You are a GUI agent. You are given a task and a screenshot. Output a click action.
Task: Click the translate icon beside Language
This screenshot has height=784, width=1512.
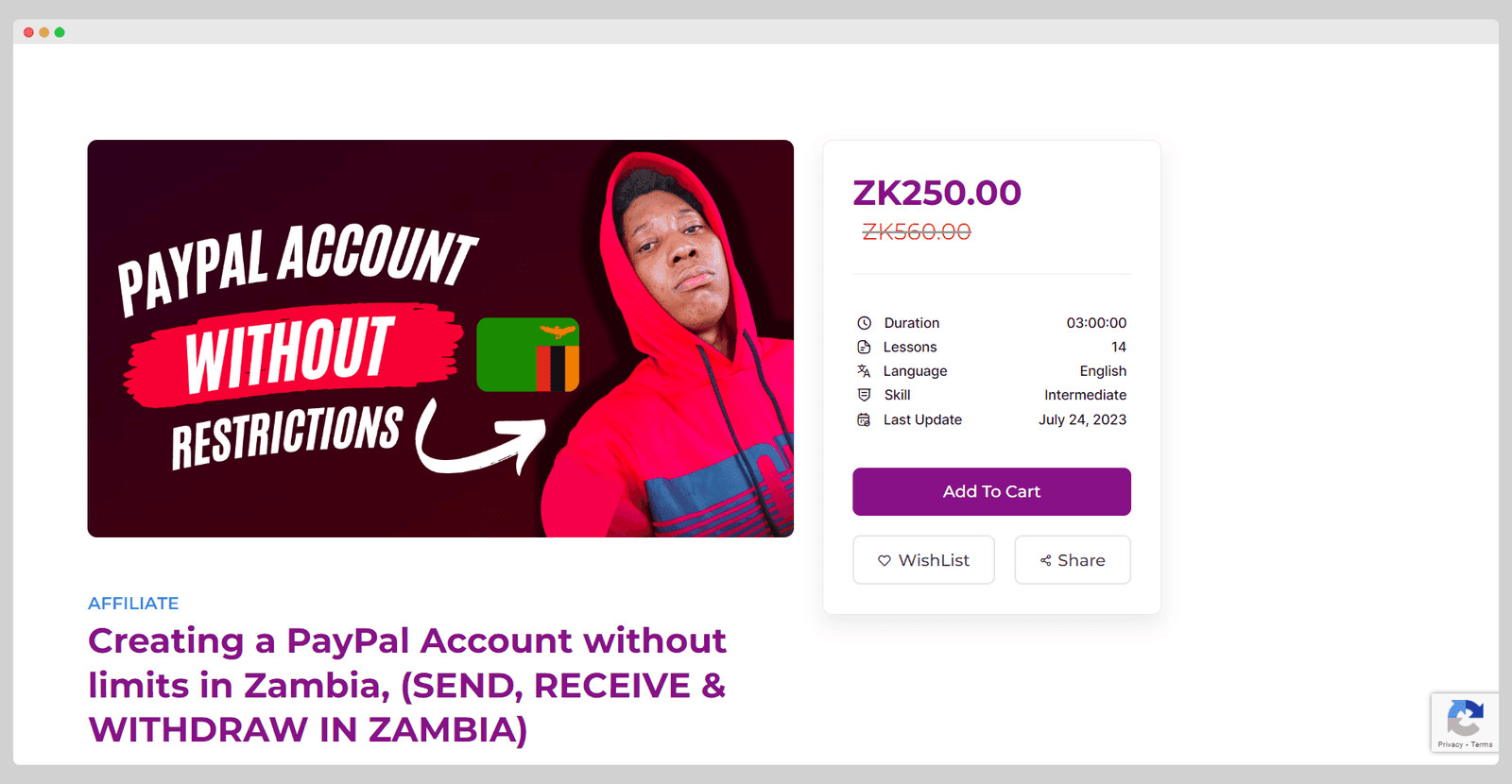[864, 371]
